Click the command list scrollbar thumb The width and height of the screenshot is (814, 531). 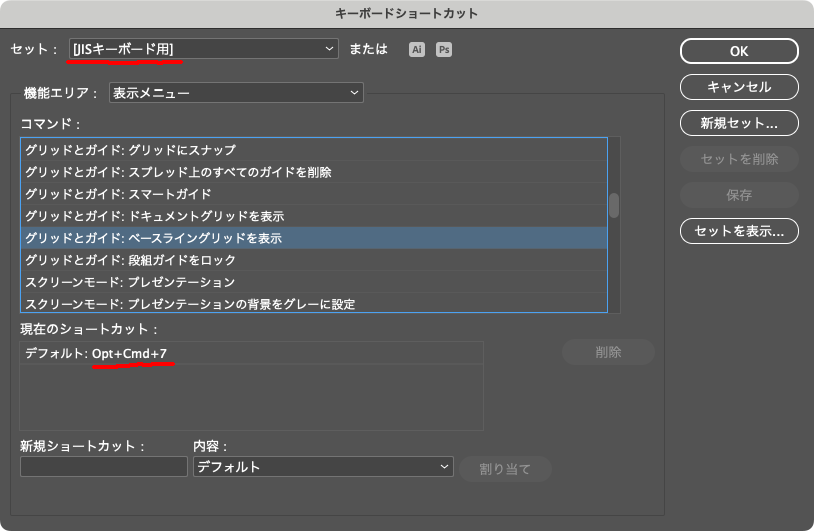614,205
